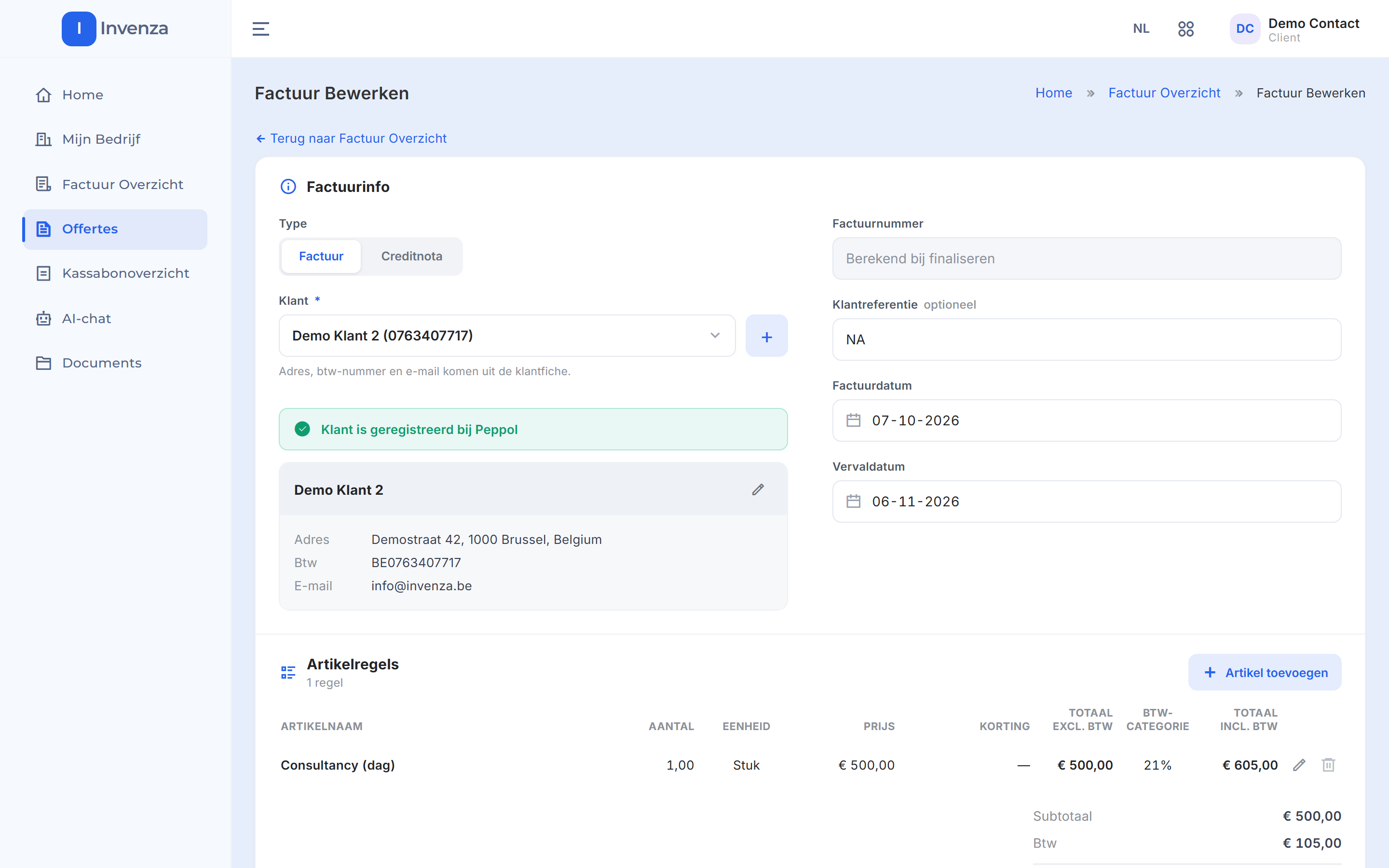Click the green Peppol checkmark icon

[302, 429]
